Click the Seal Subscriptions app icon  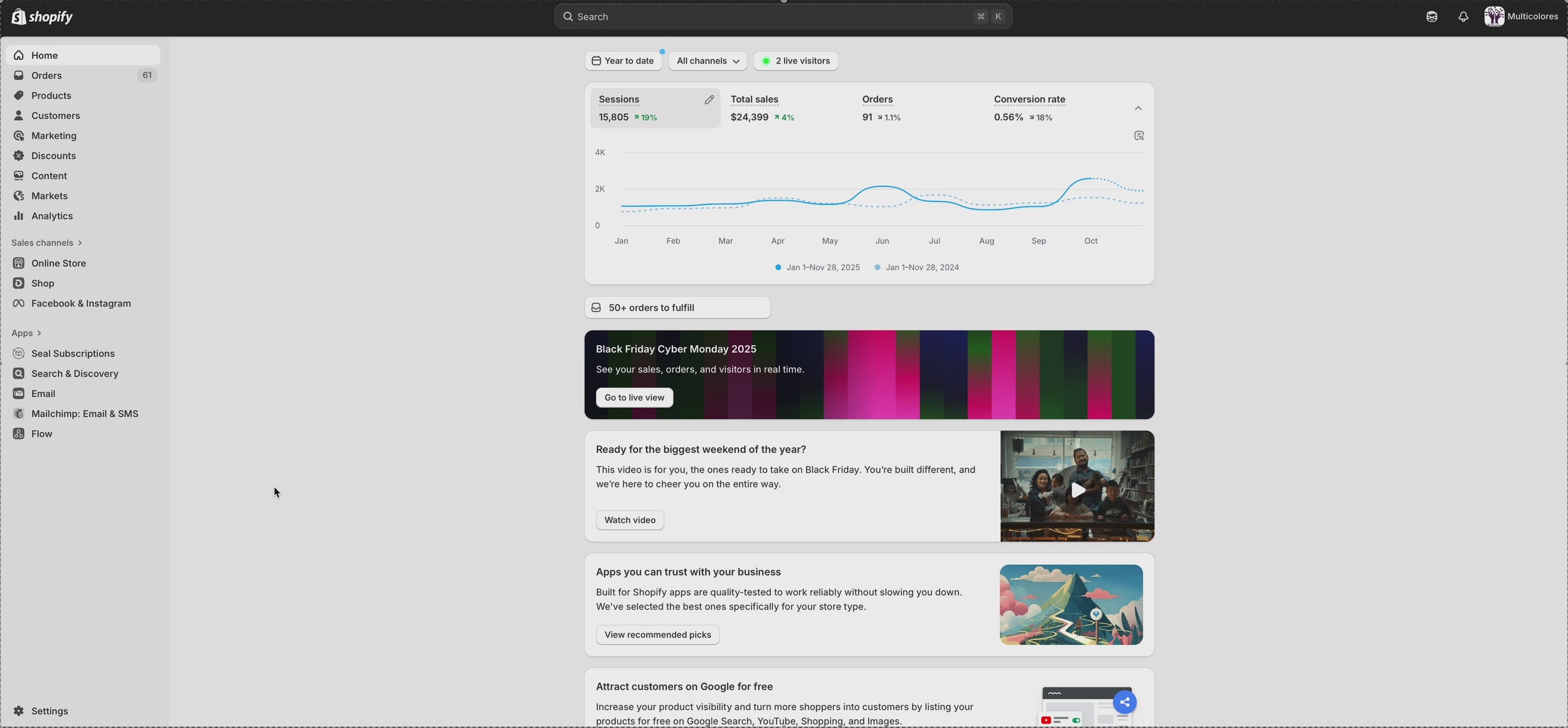coord(19,353)
